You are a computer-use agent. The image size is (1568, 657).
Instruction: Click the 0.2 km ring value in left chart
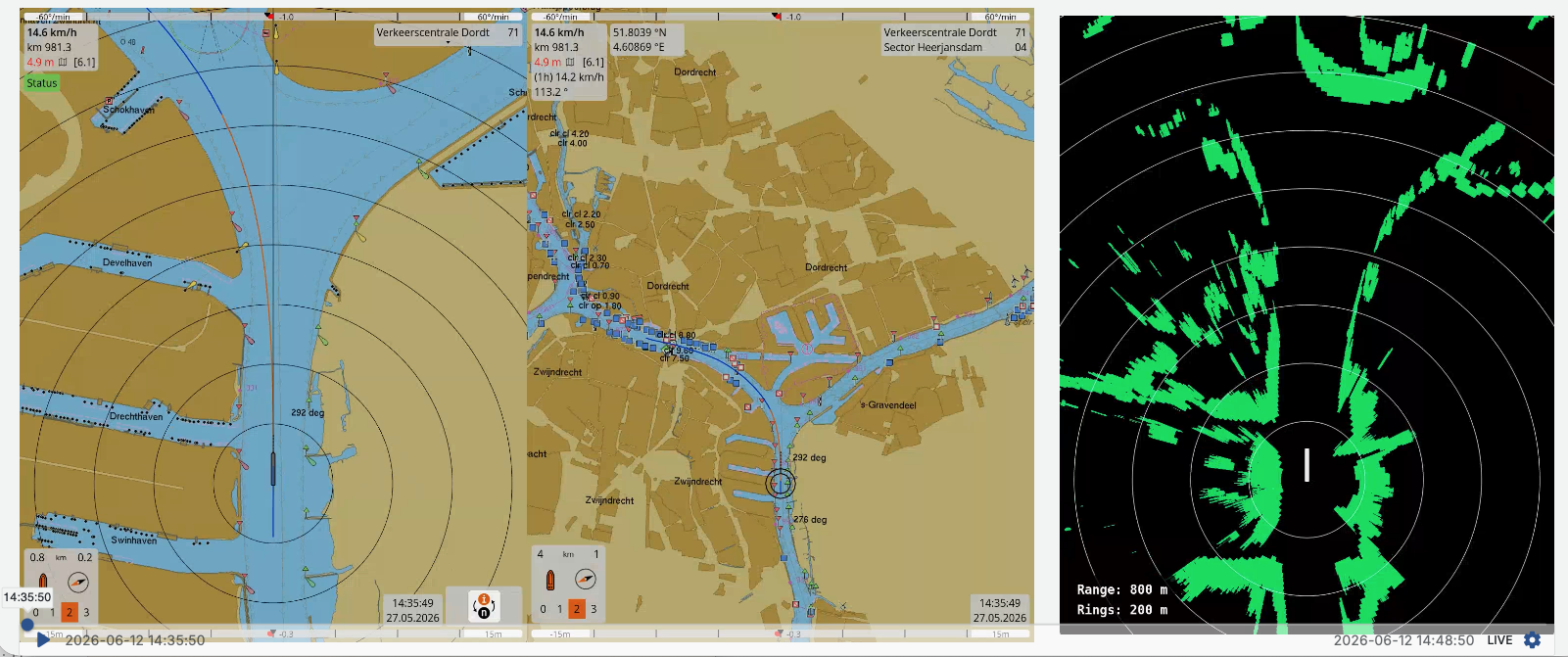pyautogui.click(x=85, y=558)
